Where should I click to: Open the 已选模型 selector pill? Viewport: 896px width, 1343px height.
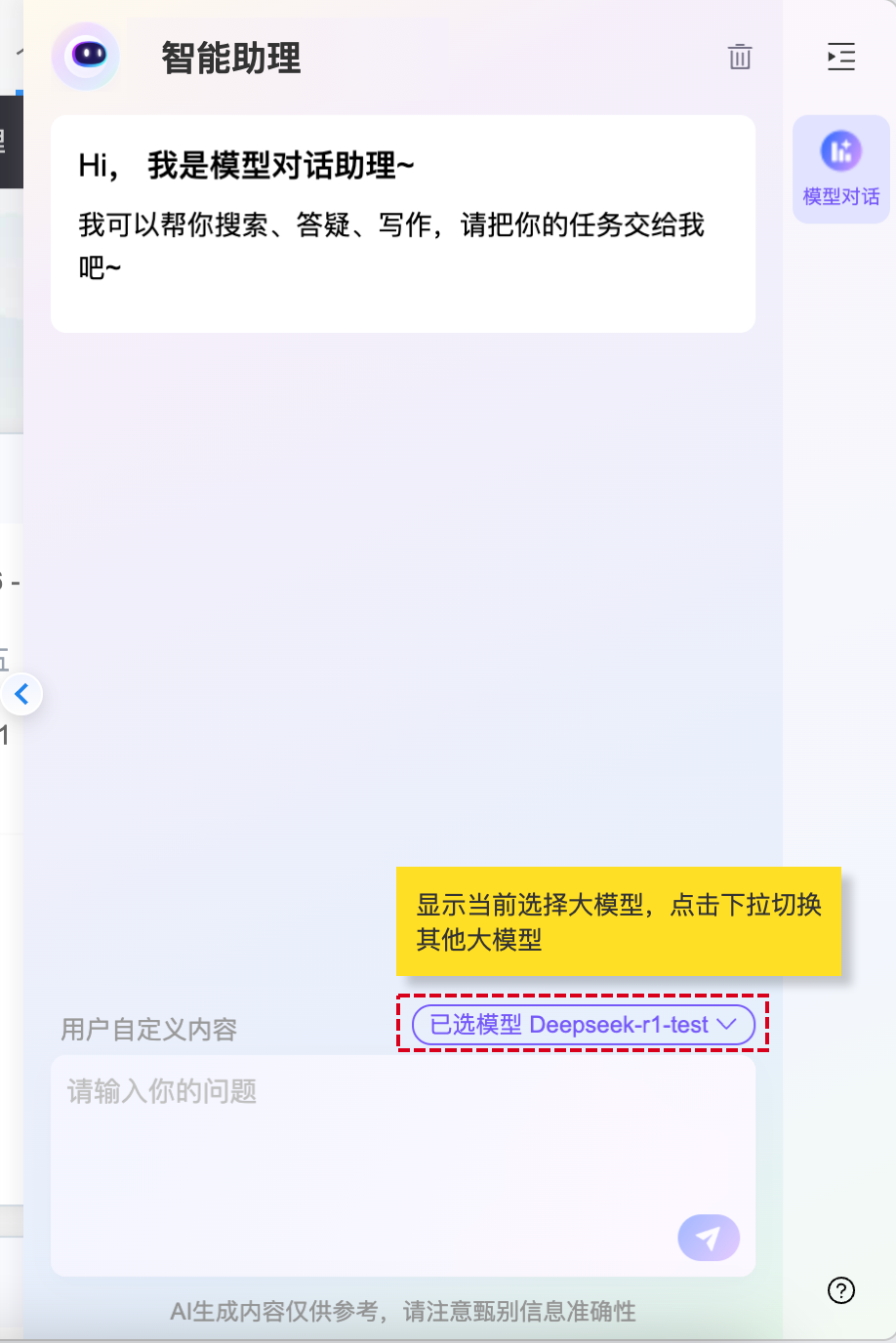(584, 1025)
